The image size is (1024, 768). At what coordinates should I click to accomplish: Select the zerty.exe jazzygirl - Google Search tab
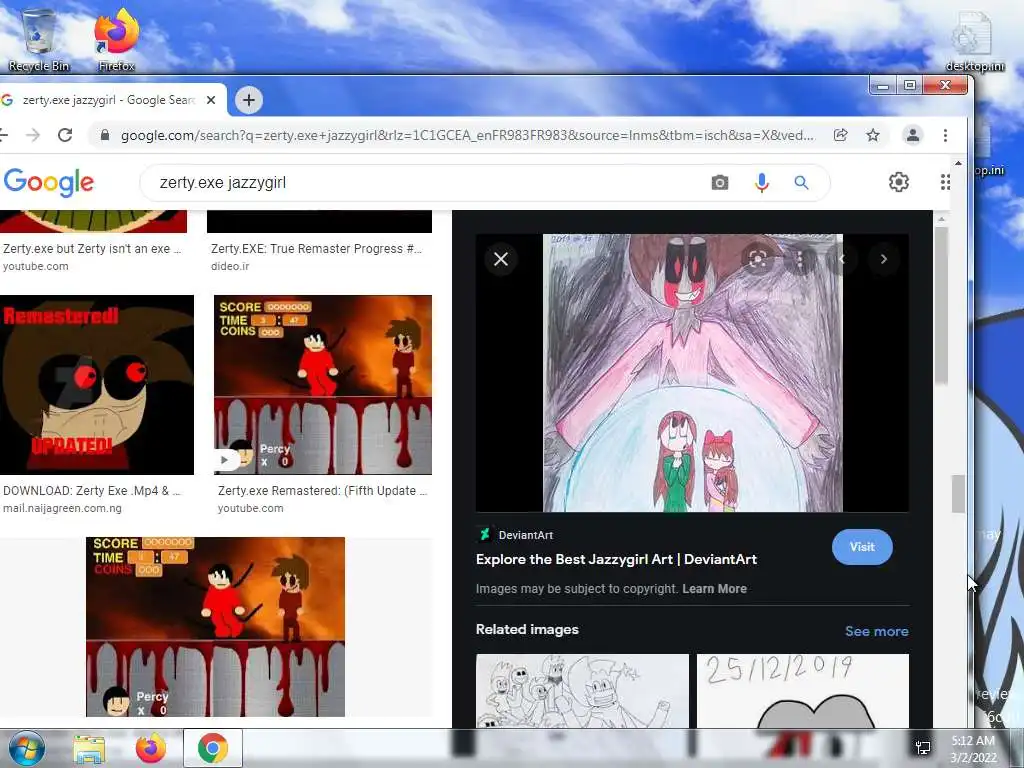108,100
